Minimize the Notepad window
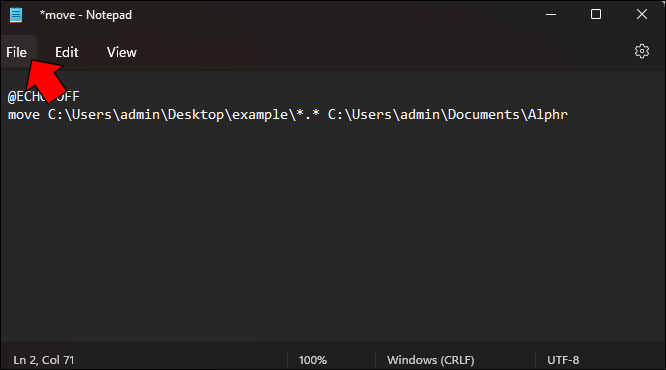Viewport: 666px width, 370px height. [x=551, y=14]
